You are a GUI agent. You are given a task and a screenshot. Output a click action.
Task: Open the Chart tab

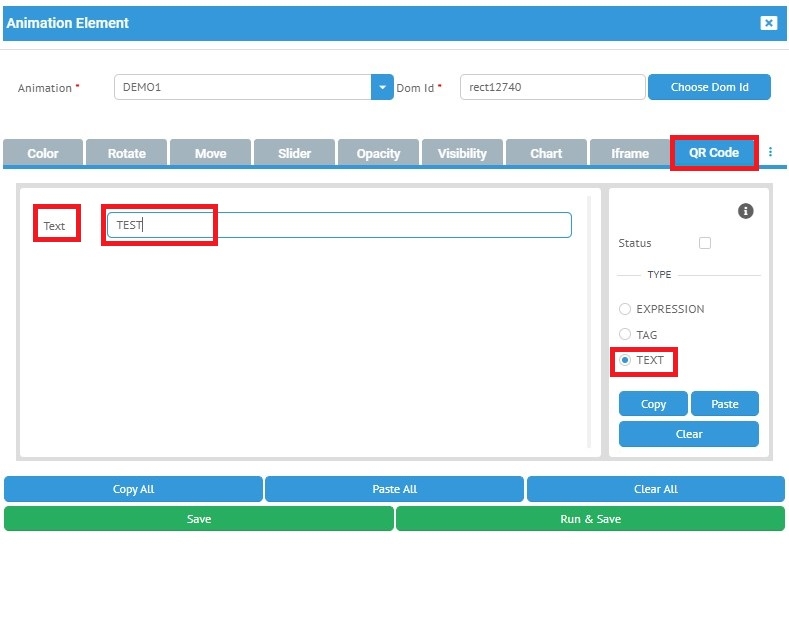(x=546, y=153)
